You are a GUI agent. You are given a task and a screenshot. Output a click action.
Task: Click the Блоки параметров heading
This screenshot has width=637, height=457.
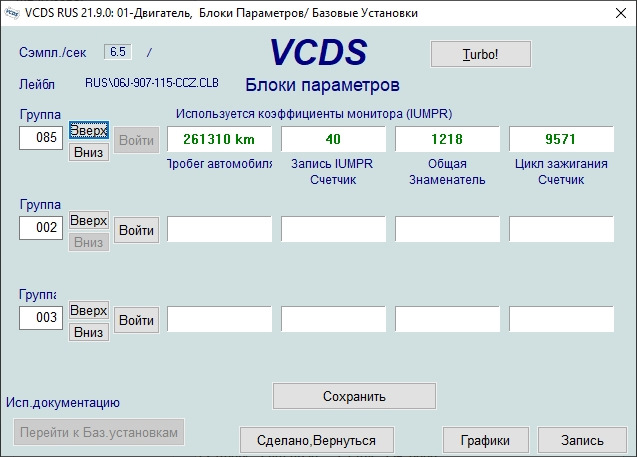pos(322,85)
